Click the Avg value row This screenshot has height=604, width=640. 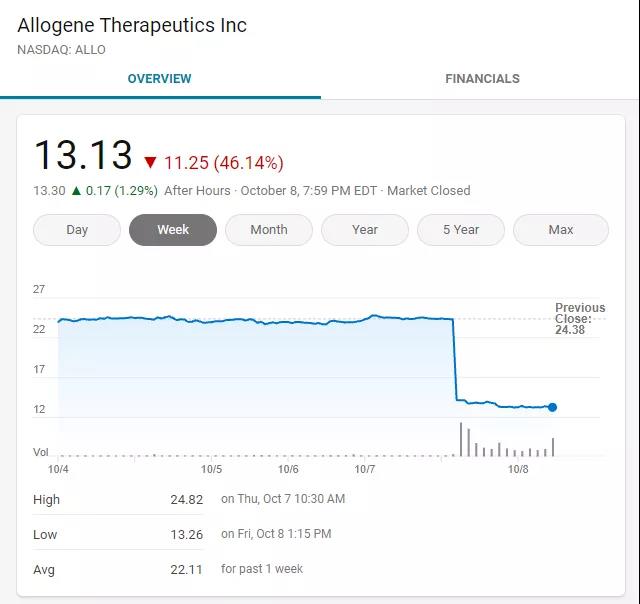click(x=187, y=569)
